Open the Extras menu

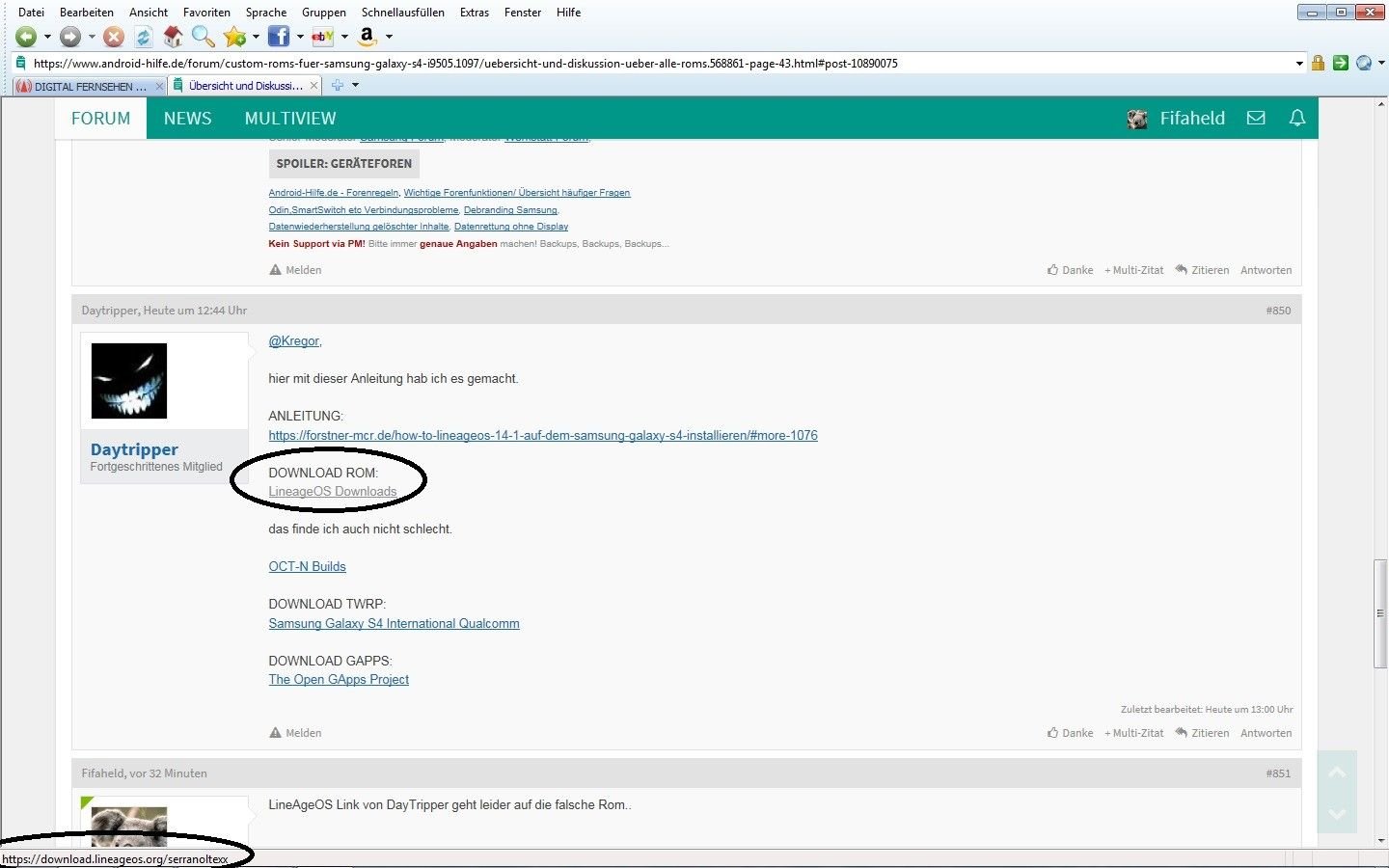[x=475, y=13]
